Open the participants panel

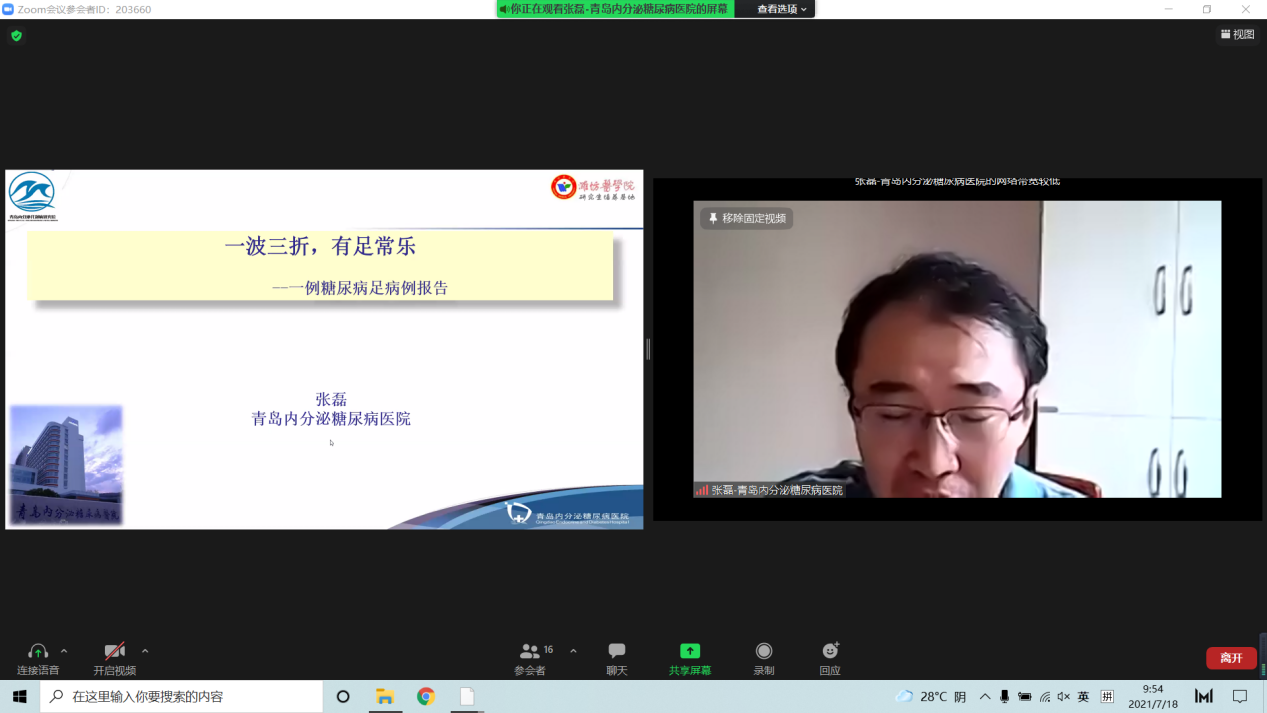pos(531,657)
